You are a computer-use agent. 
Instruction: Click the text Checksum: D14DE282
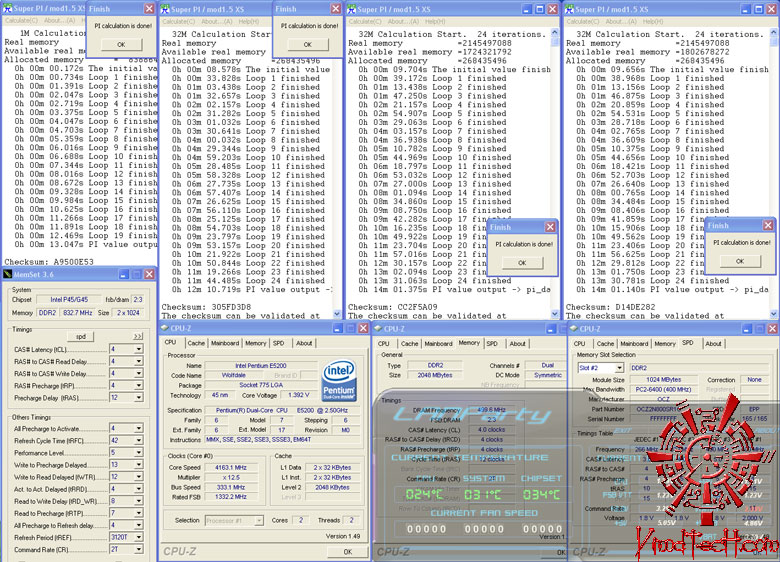610,307
